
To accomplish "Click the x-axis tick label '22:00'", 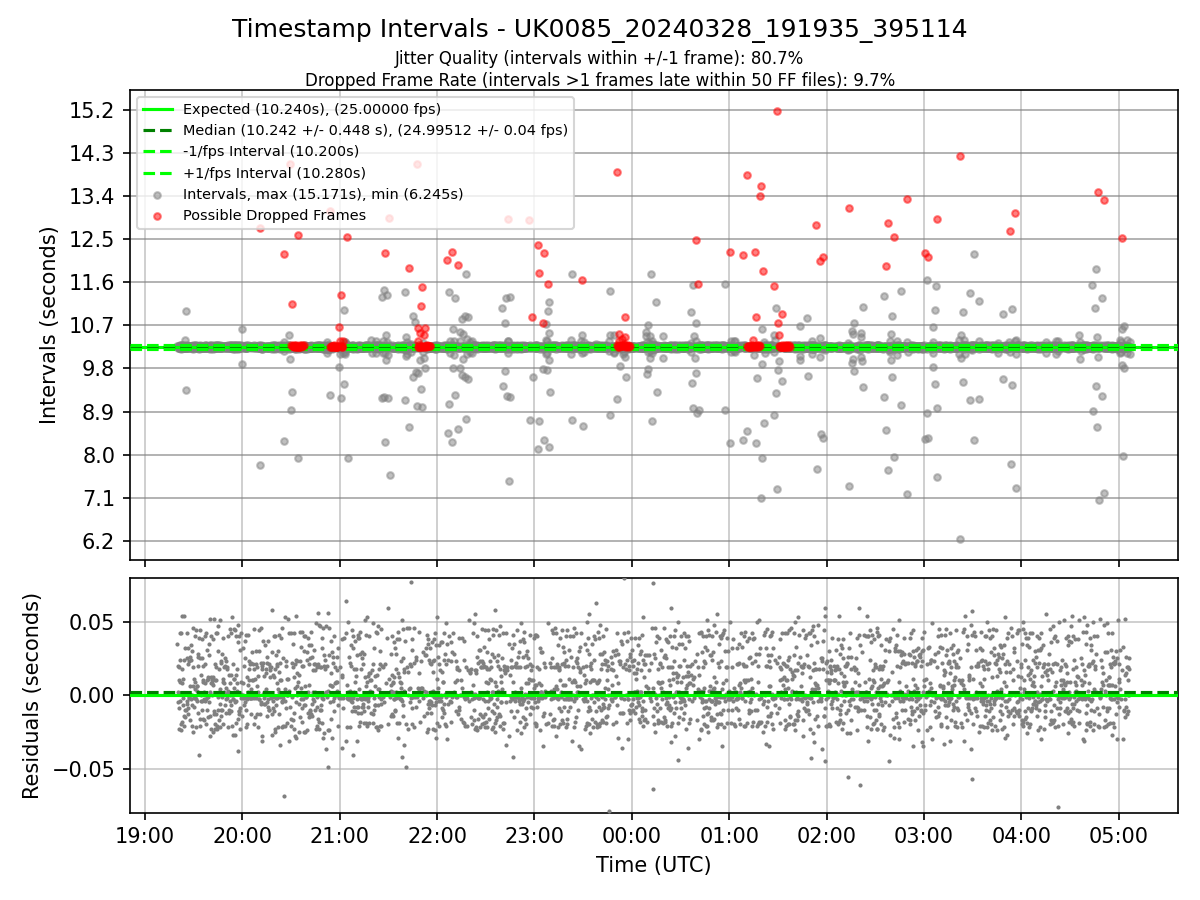I will (437, 834).
